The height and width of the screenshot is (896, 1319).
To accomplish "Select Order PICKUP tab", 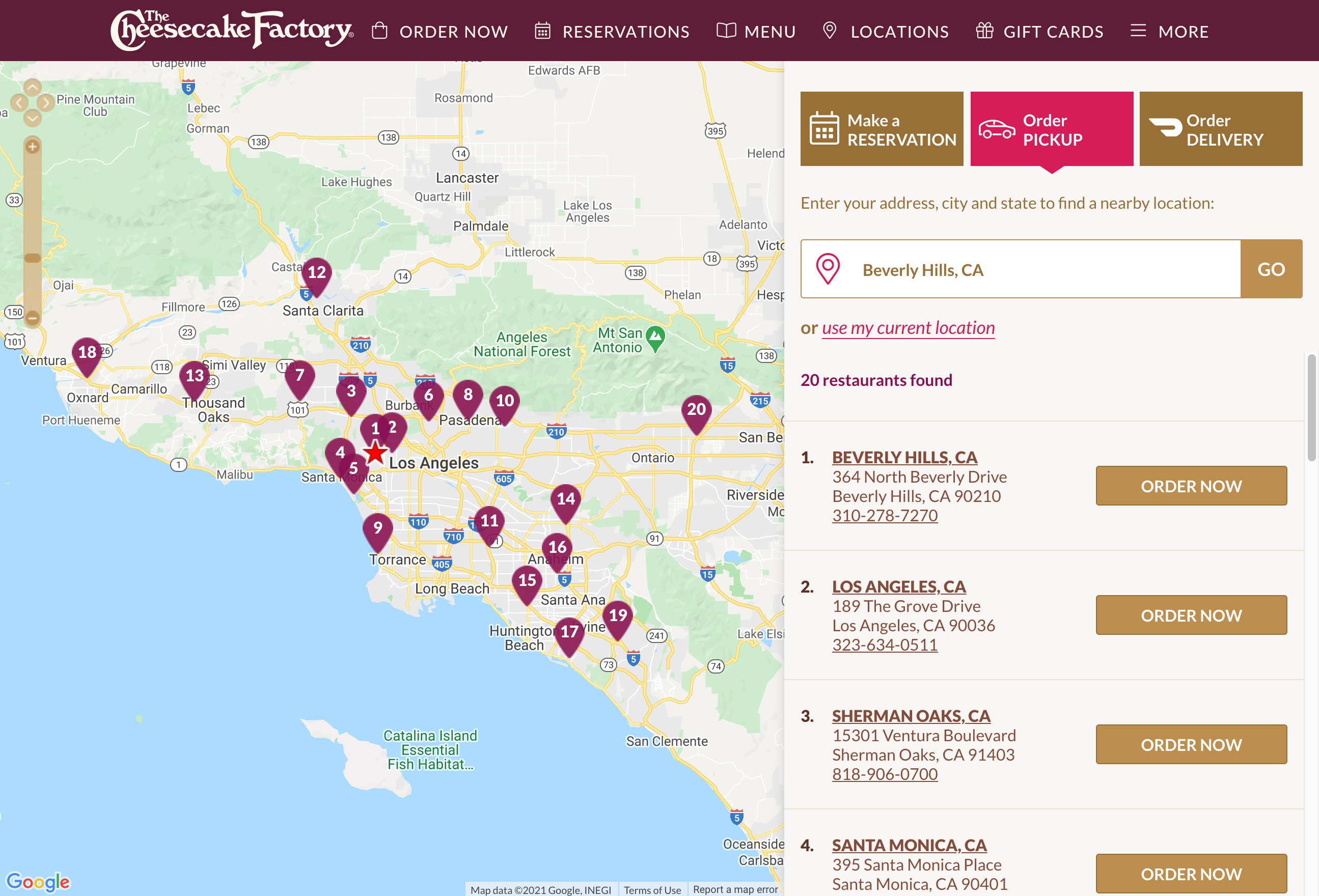I will [x=1051, y=129].
